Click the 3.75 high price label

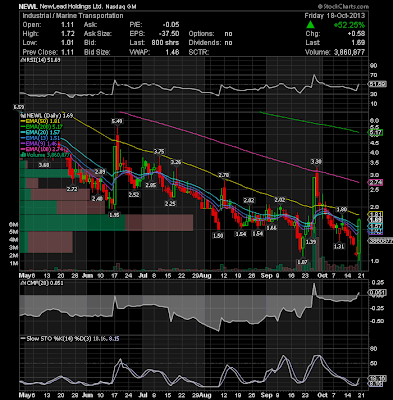[x=159, y=152]
